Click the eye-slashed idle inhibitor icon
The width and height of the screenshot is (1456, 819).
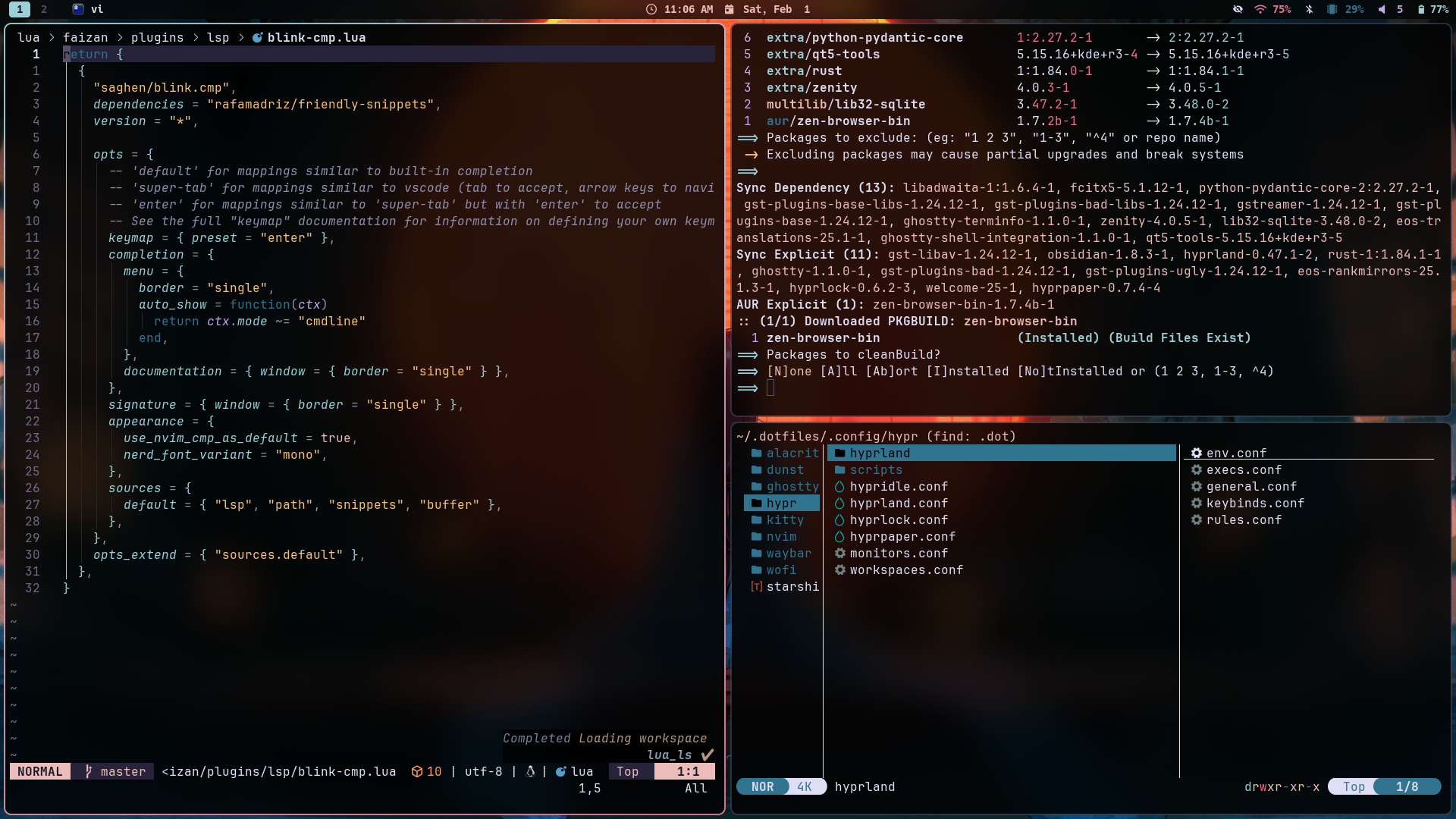point(1238,9)
